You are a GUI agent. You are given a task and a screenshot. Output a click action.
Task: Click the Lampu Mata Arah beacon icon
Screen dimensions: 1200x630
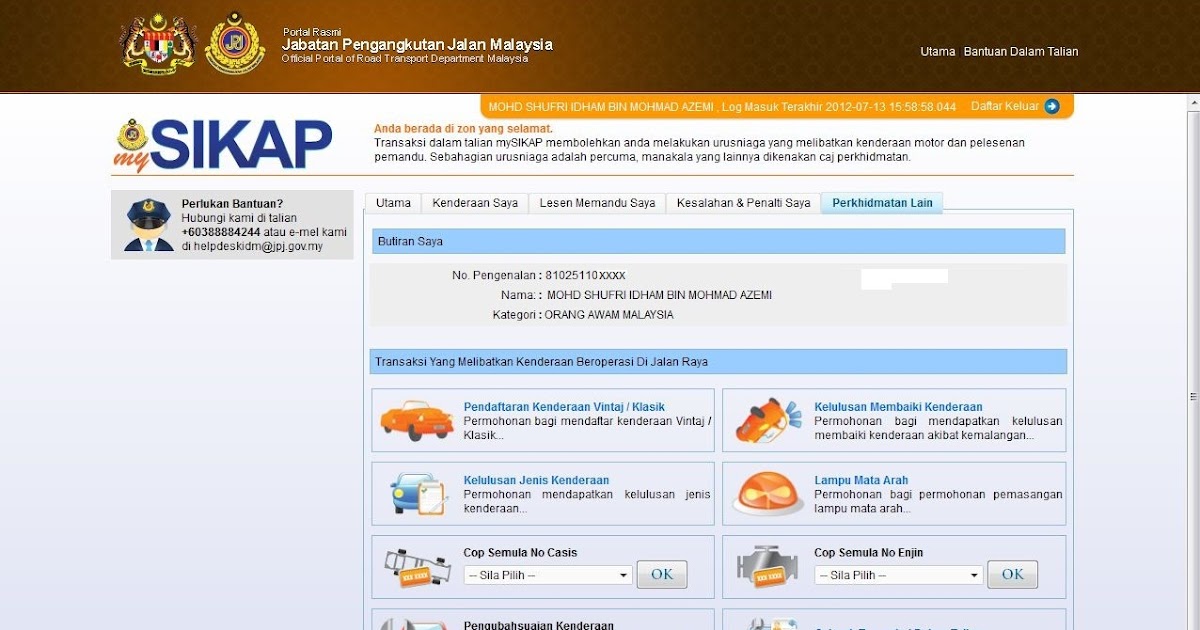tap(768, 493)
